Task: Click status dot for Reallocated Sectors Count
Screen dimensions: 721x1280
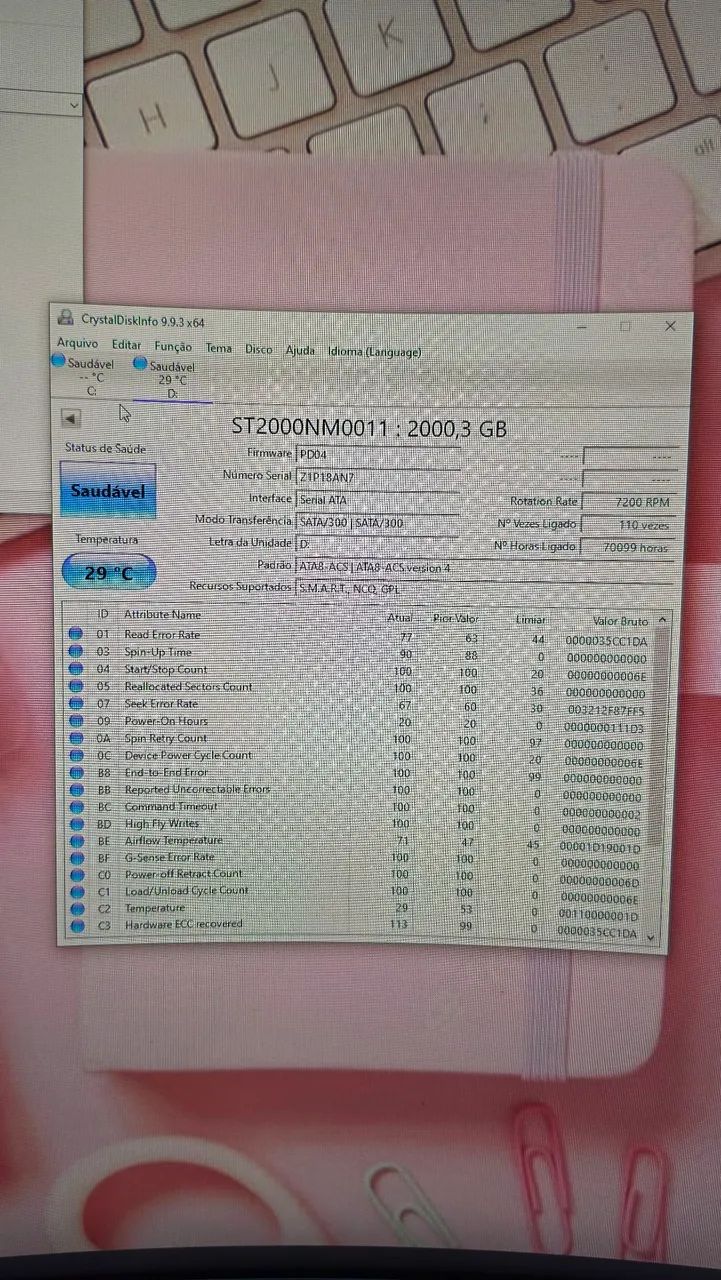Action: [x=75, y=686]
